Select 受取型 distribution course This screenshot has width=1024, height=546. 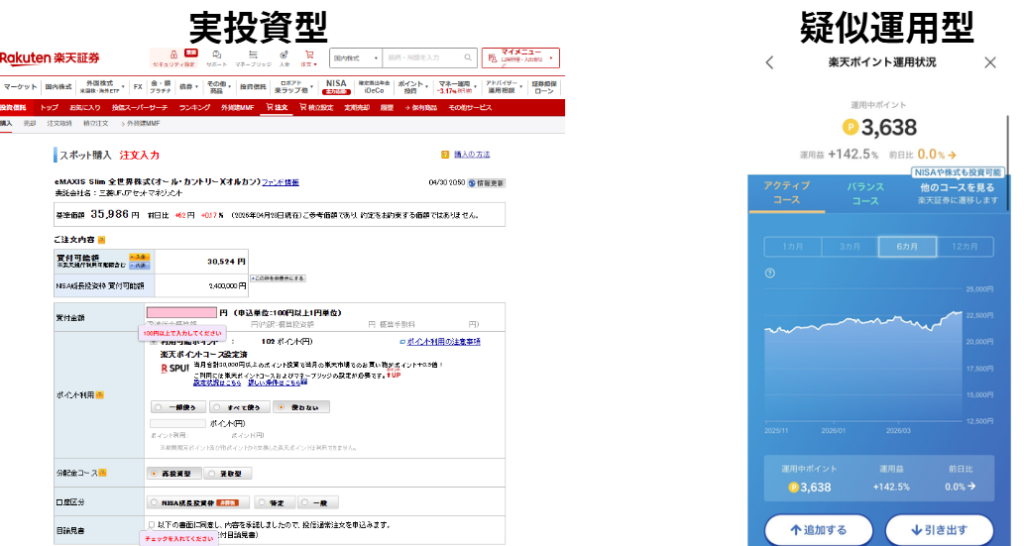pyautogui.click(x=227, y=474)
